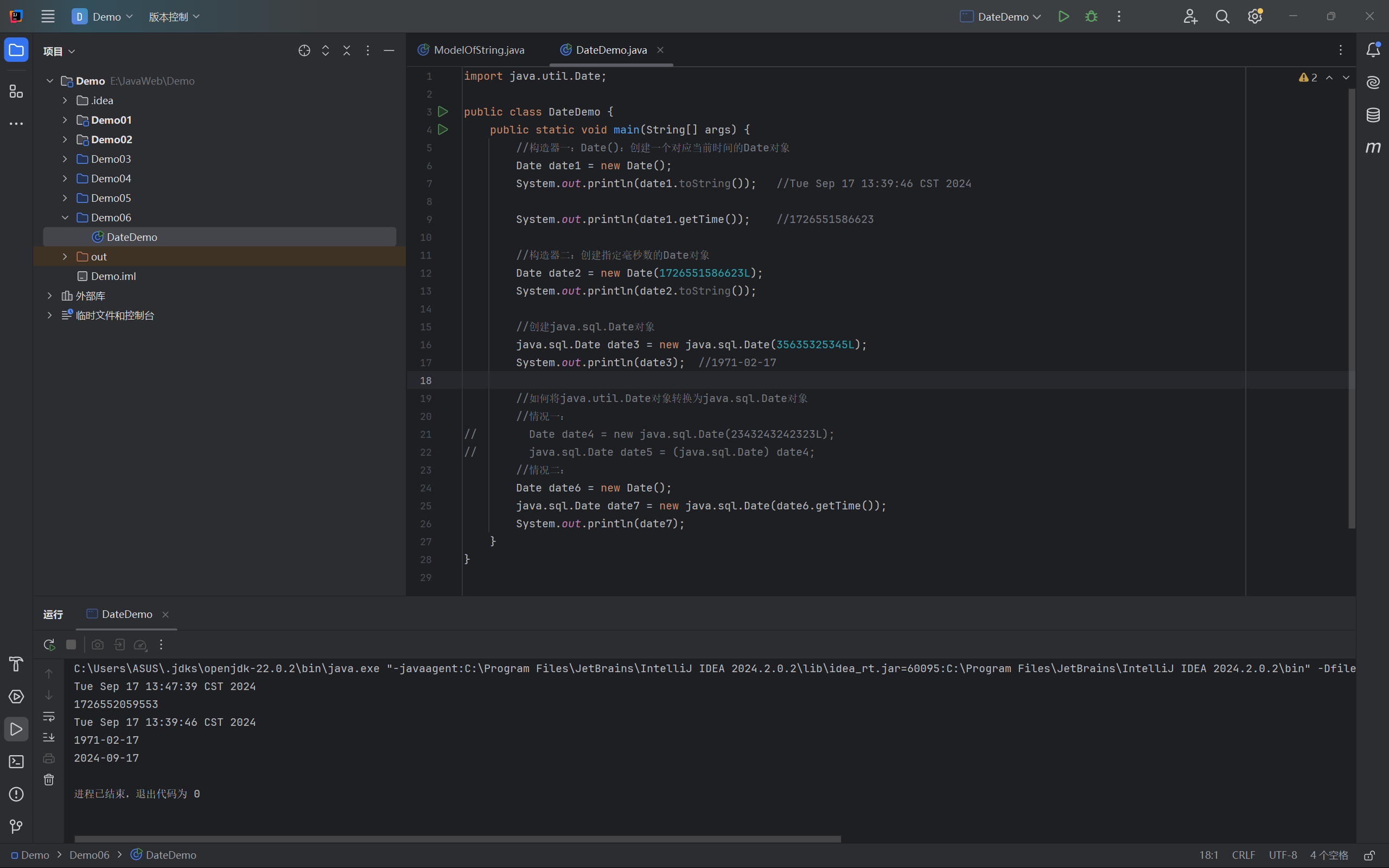Click the Debug DateDemo bug icon

[1091, 17]
